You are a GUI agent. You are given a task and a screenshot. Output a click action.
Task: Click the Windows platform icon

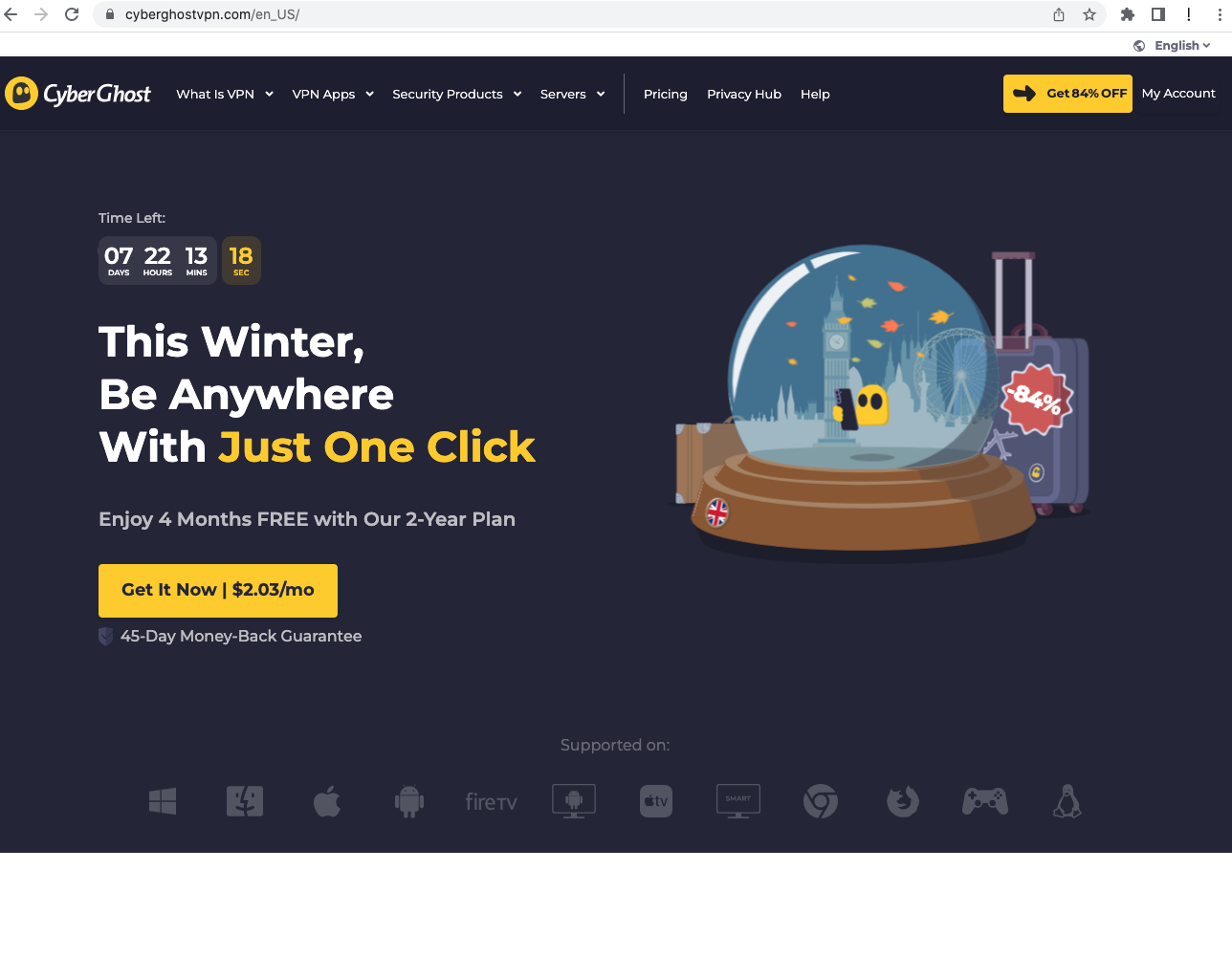pos(163,801)
